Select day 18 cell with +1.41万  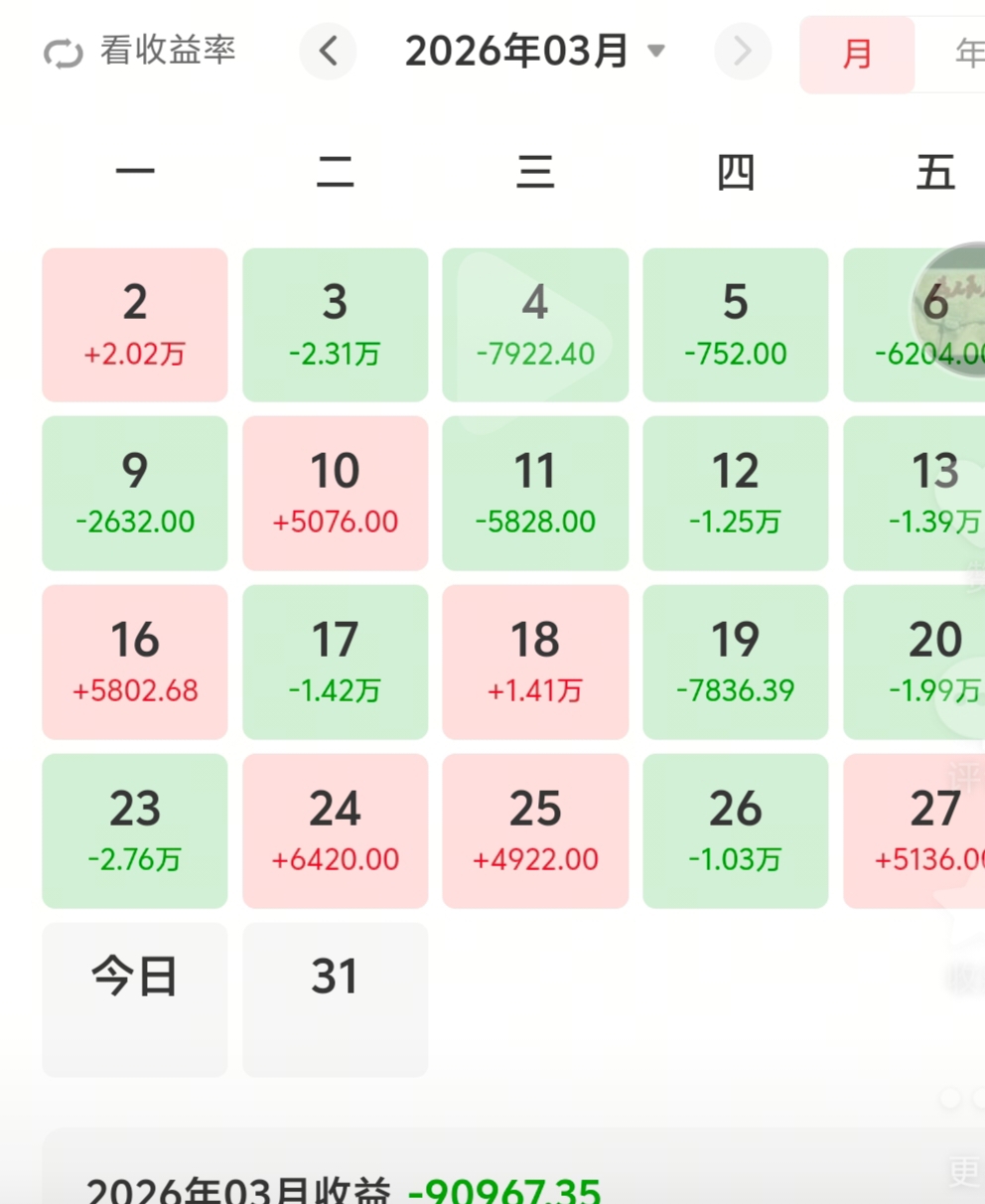coord(535,662)
